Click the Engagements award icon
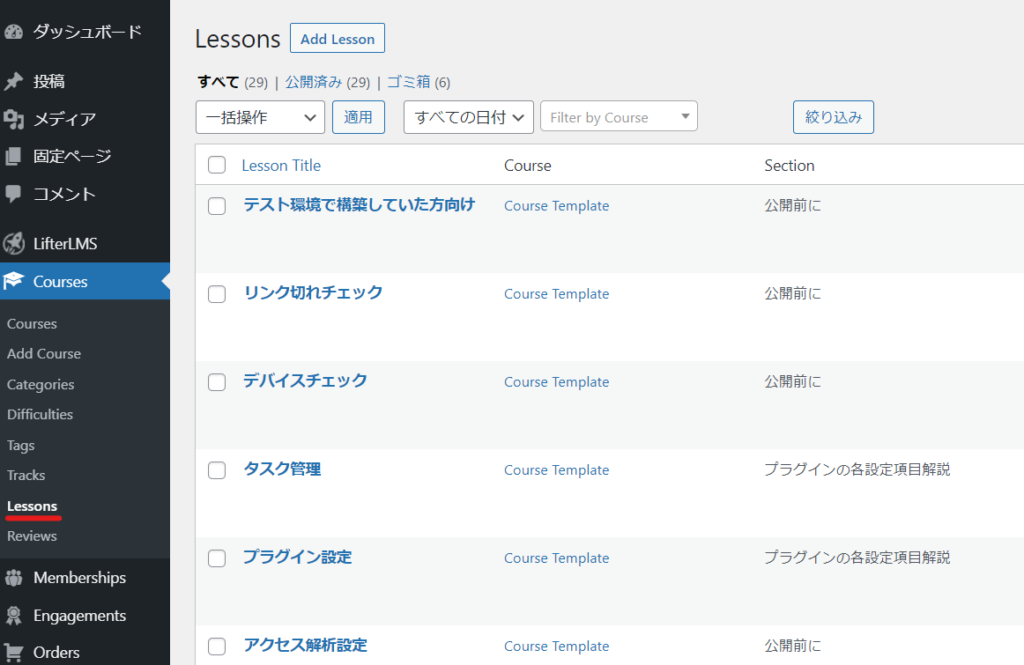This screenshot has width=1024, height=665. point(13,616)
